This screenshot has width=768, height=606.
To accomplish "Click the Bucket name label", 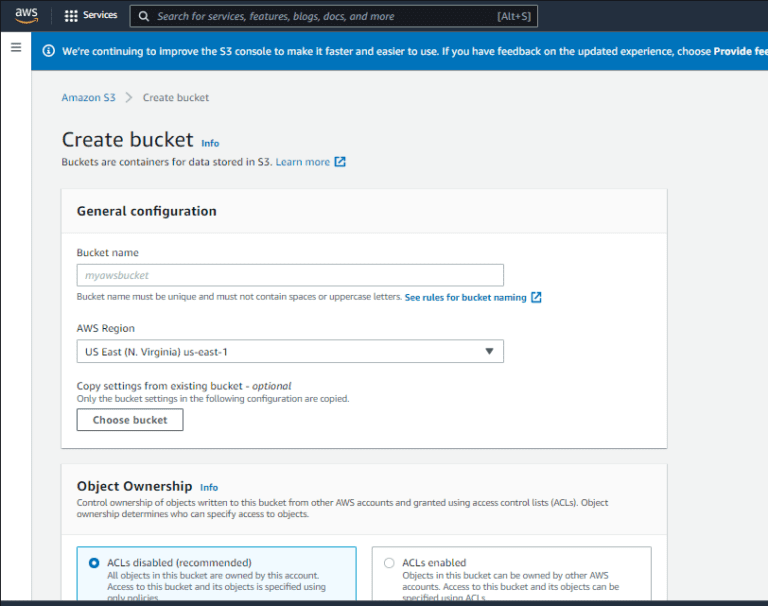I will pos(107,252).
